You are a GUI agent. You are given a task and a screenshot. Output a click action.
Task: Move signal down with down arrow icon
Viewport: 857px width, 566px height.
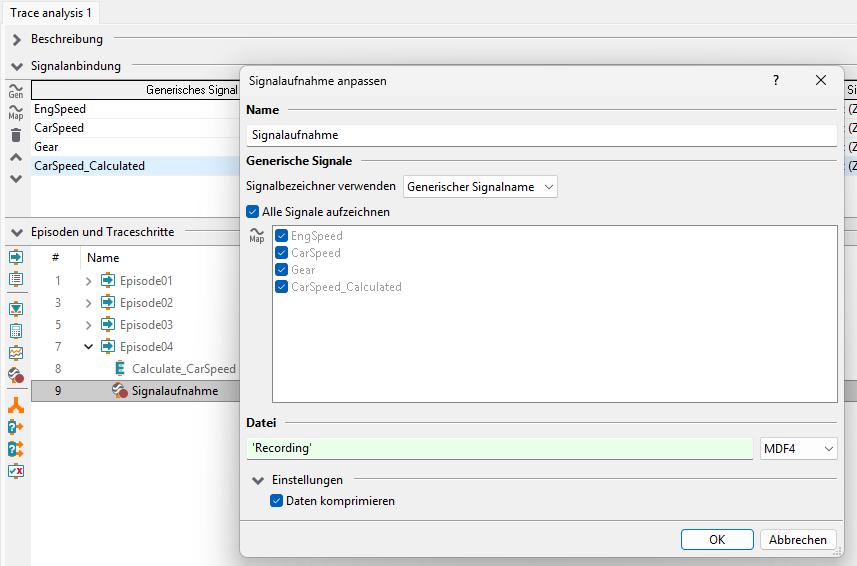pyautogui.click(x=16, y=179)
